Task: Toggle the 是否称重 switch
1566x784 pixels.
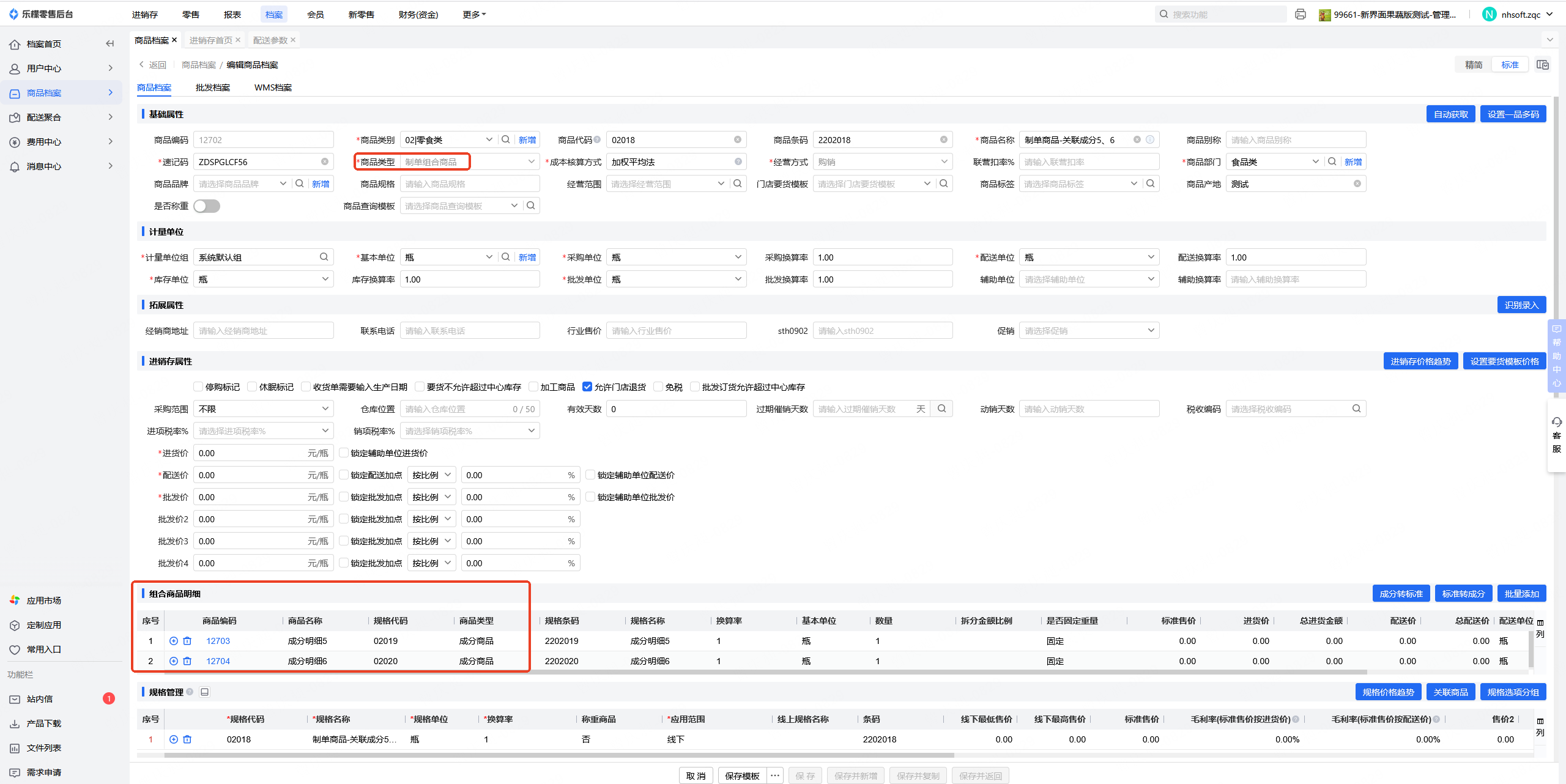Action: pos(207,206)
